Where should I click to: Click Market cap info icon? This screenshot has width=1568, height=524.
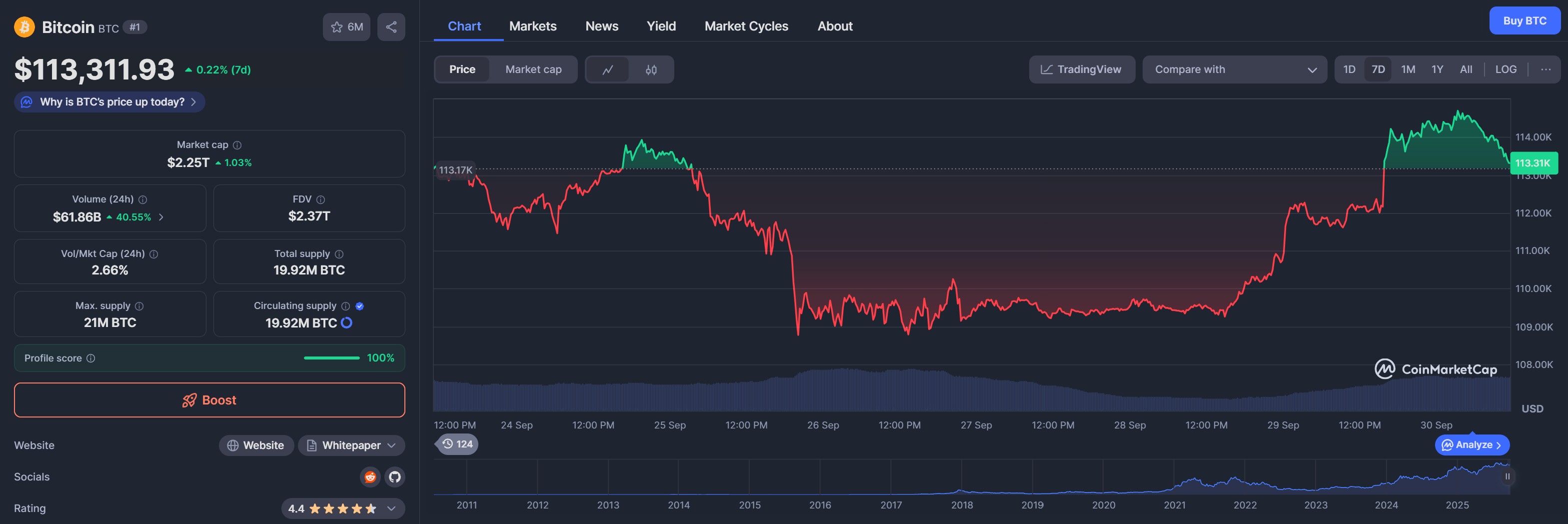tap(237, 145)
